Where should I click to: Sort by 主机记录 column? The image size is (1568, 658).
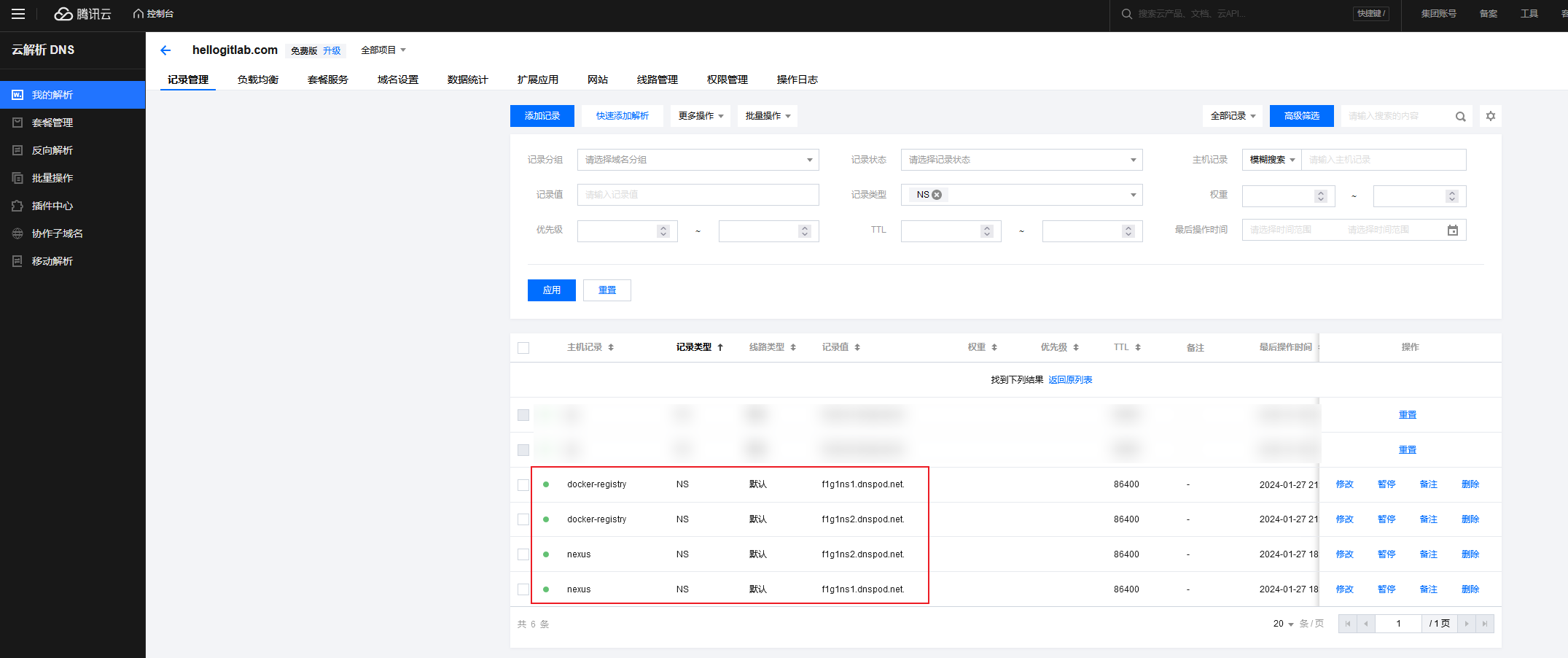tap(611, 347)
